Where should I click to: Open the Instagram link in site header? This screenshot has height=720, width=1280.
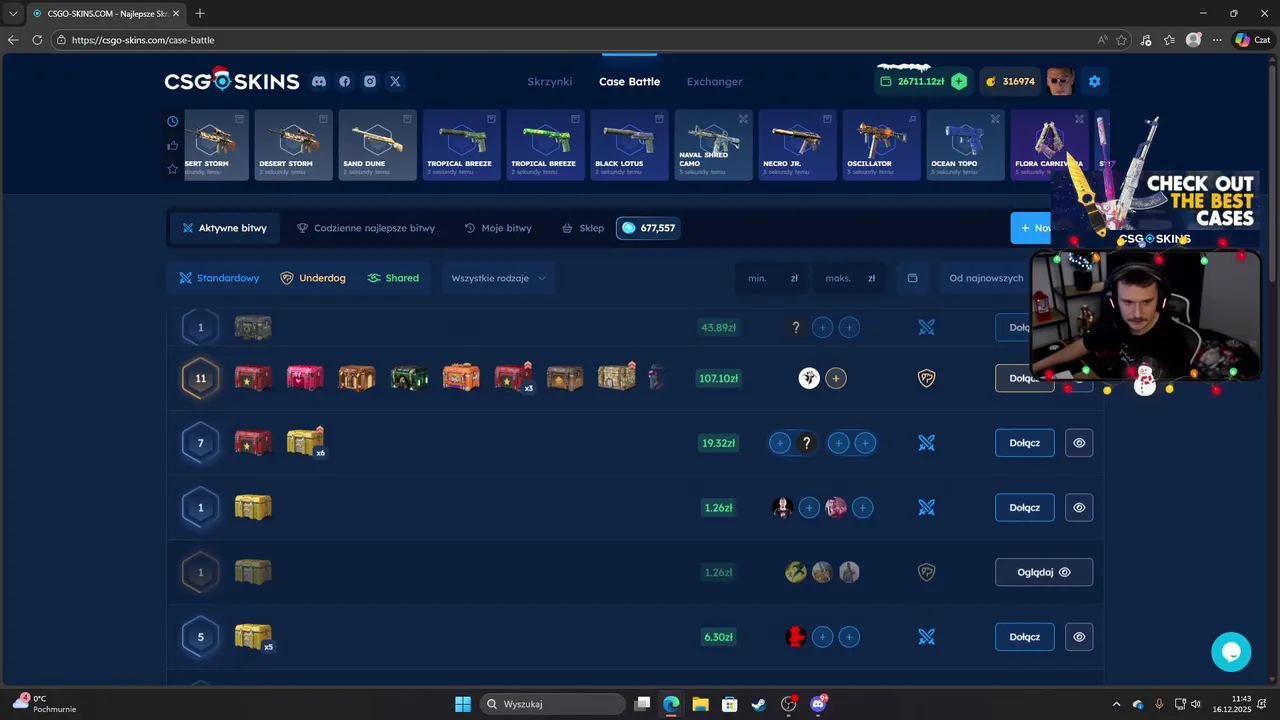pyautogui.click(x=370, y=81)
